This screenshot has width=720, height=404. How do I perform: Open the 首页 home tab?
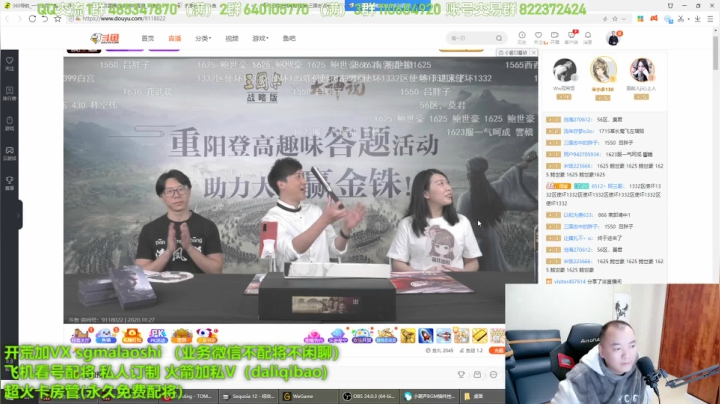point(148,39)
